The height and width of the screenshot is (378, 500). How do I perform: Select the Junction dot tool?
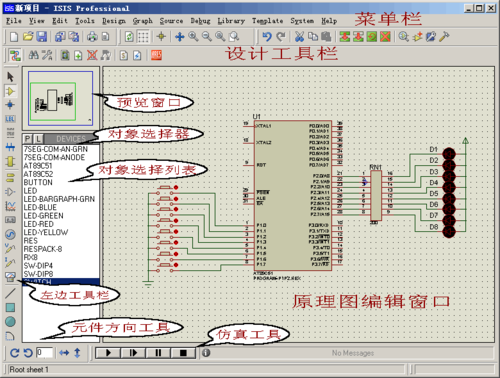click(x=10, y=105)
